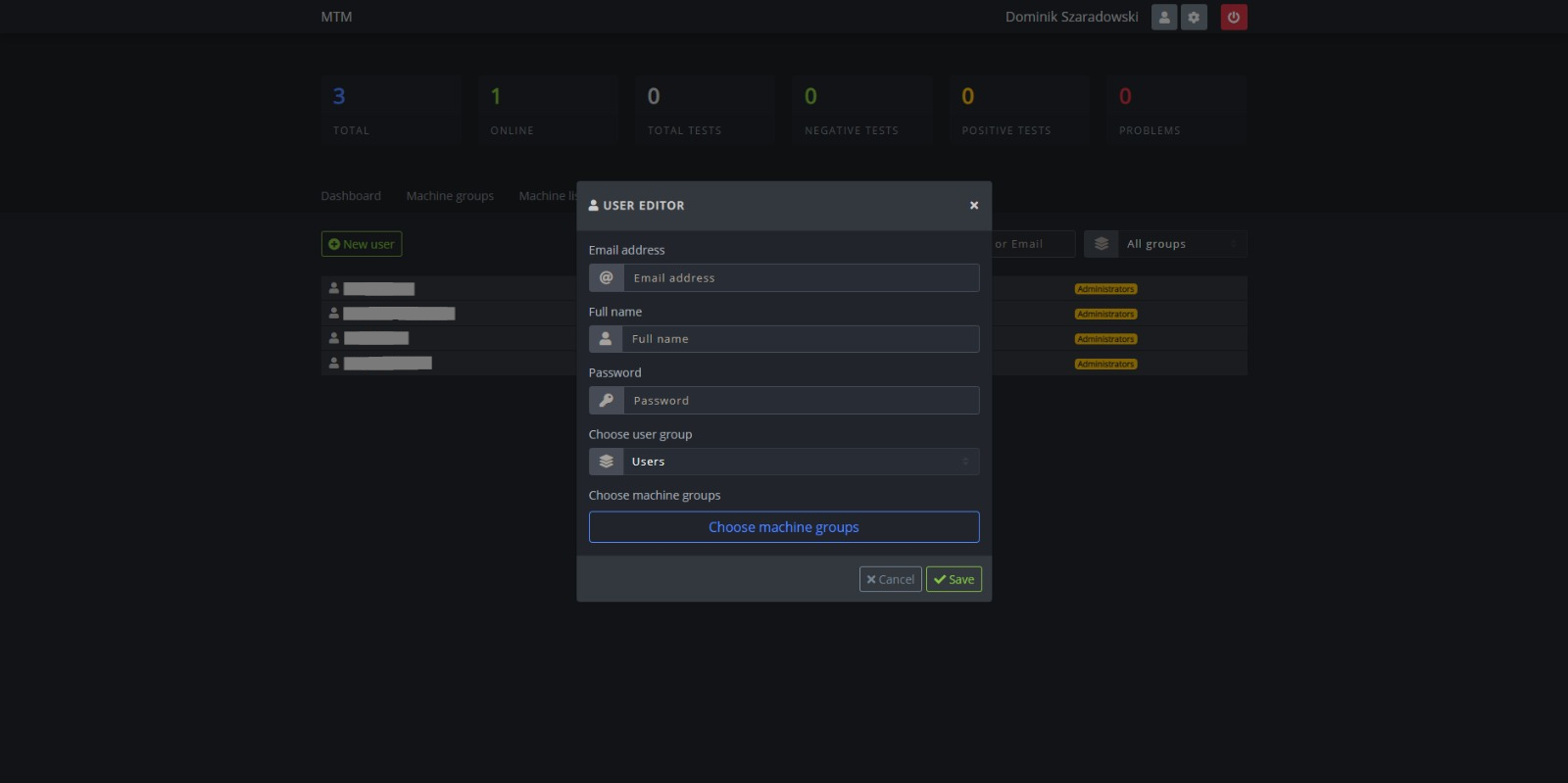Click the user profile icon in header

(1163, 17)
